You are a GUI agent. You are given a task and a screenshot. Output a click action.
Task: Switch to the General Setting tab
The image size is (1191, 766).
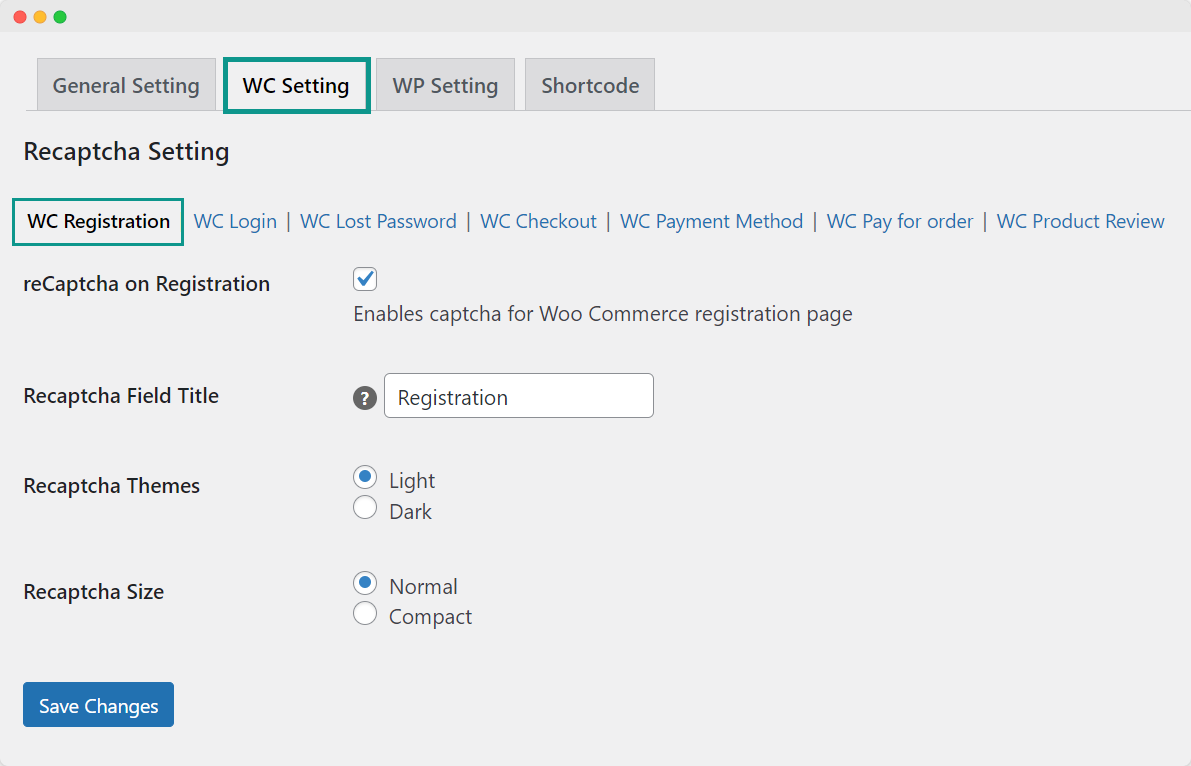tap(126, 85)
